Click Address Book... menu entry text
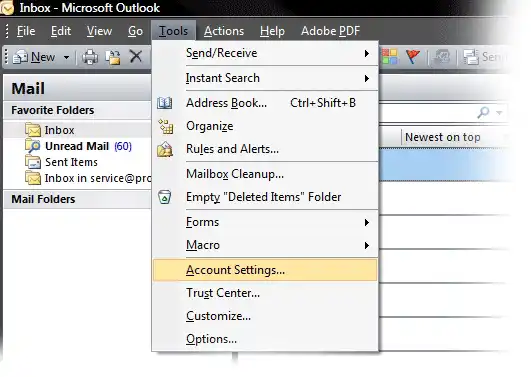The height and width of the screenshot is (377, 531). (x=226, y=103)
